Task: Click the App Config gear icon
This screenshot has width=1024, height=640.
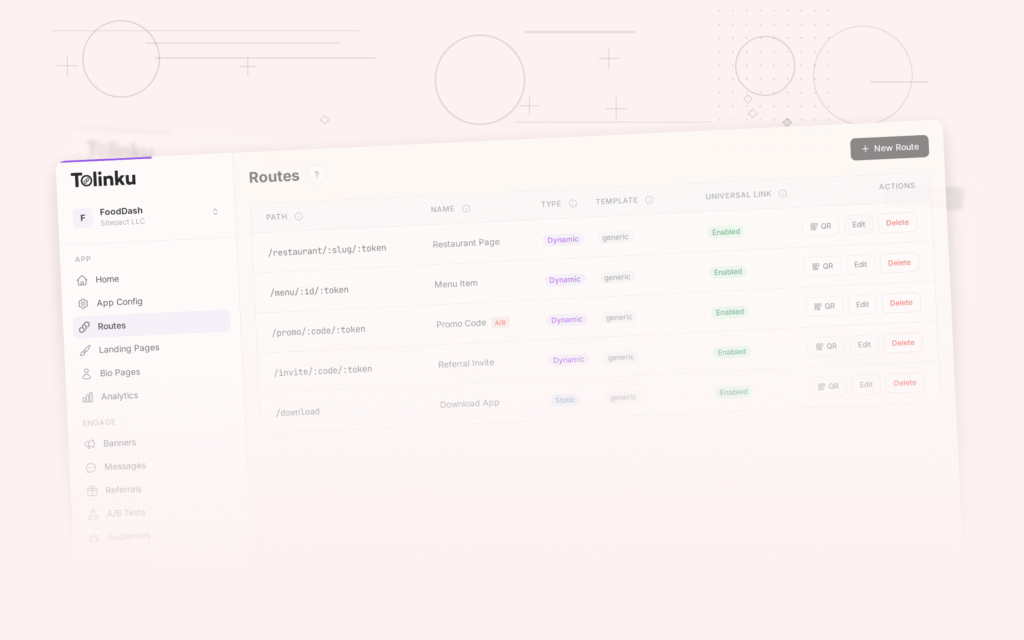Action: [x=83, y=304]
